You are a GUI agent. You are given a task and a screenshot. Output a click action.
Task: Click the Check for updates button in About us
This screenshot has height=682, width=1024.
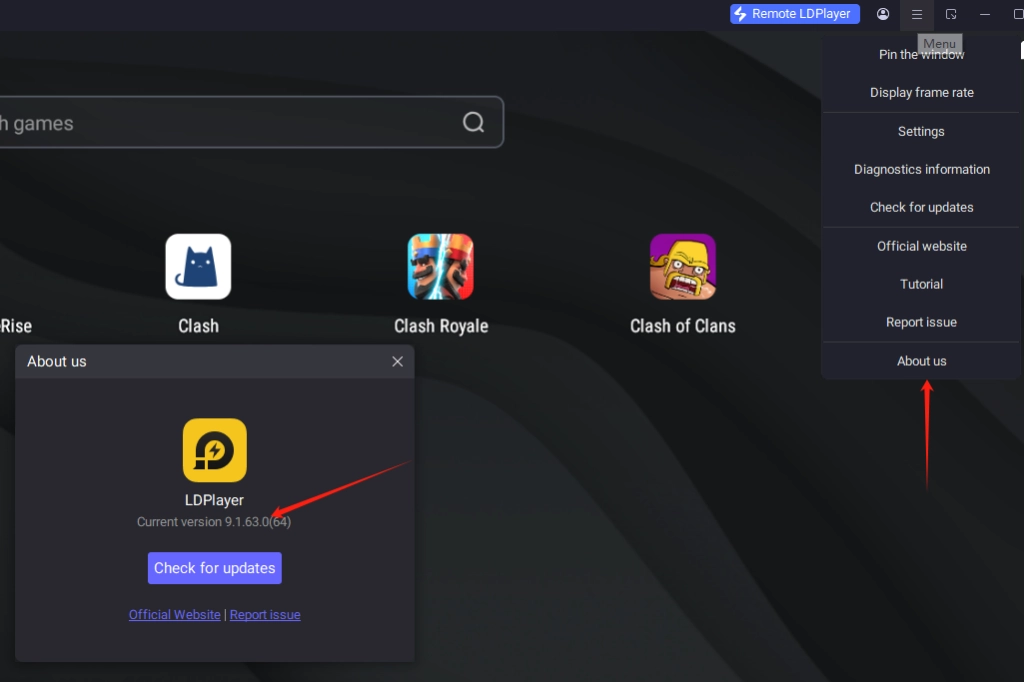coord(215,568)
